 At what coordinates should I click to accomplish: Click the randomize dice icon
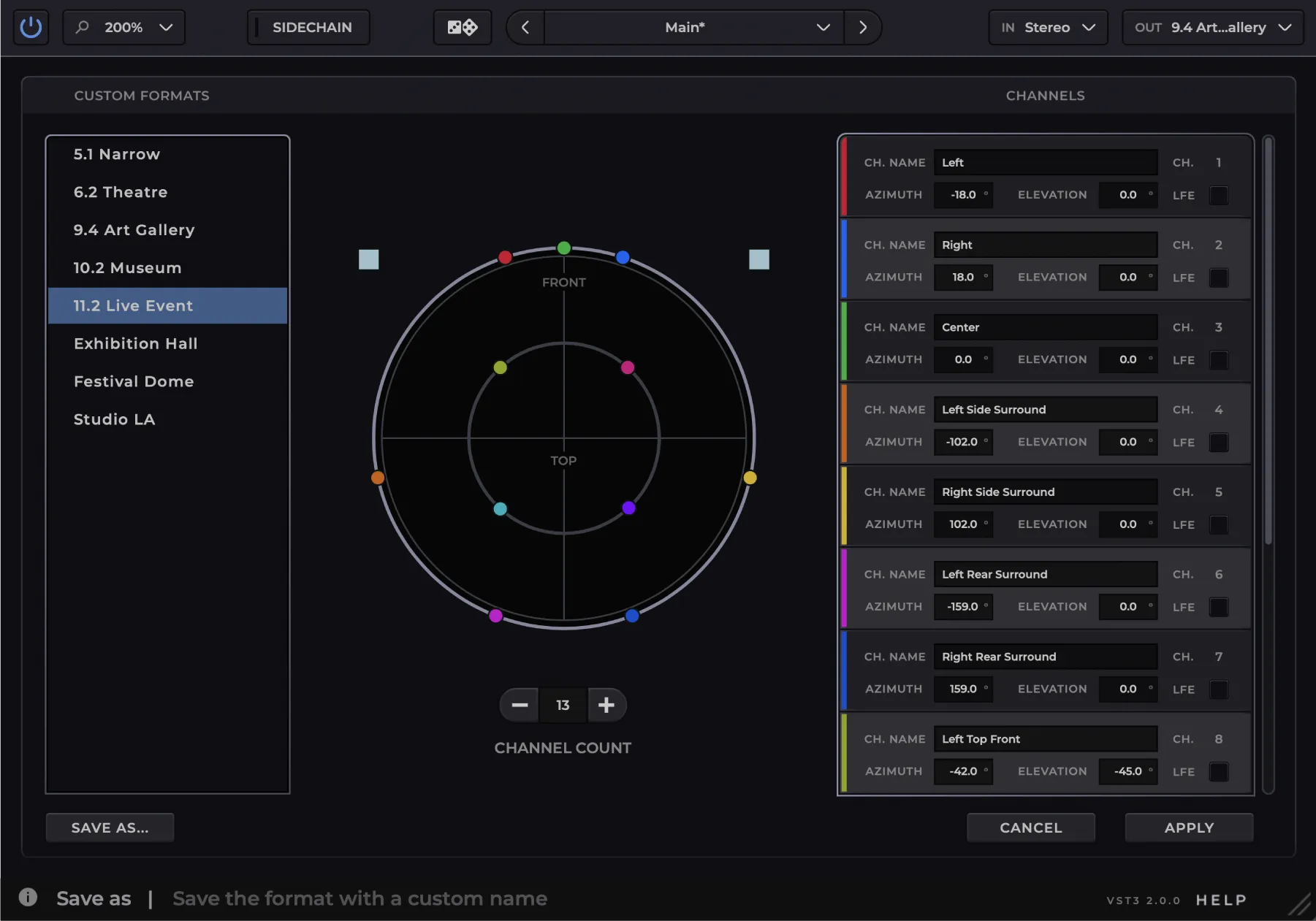pos(462,28)
